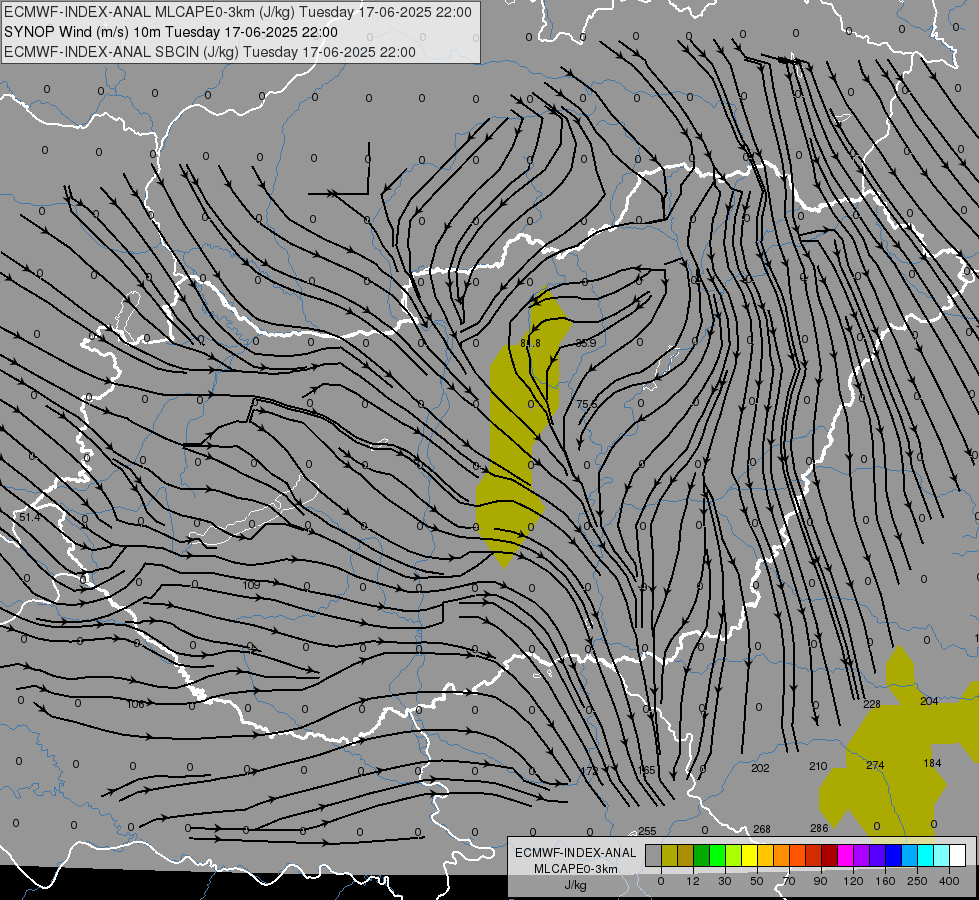Select the purple legend swatch after 120
The height and width of the screenshot is (900, 979).
(862, 855)
